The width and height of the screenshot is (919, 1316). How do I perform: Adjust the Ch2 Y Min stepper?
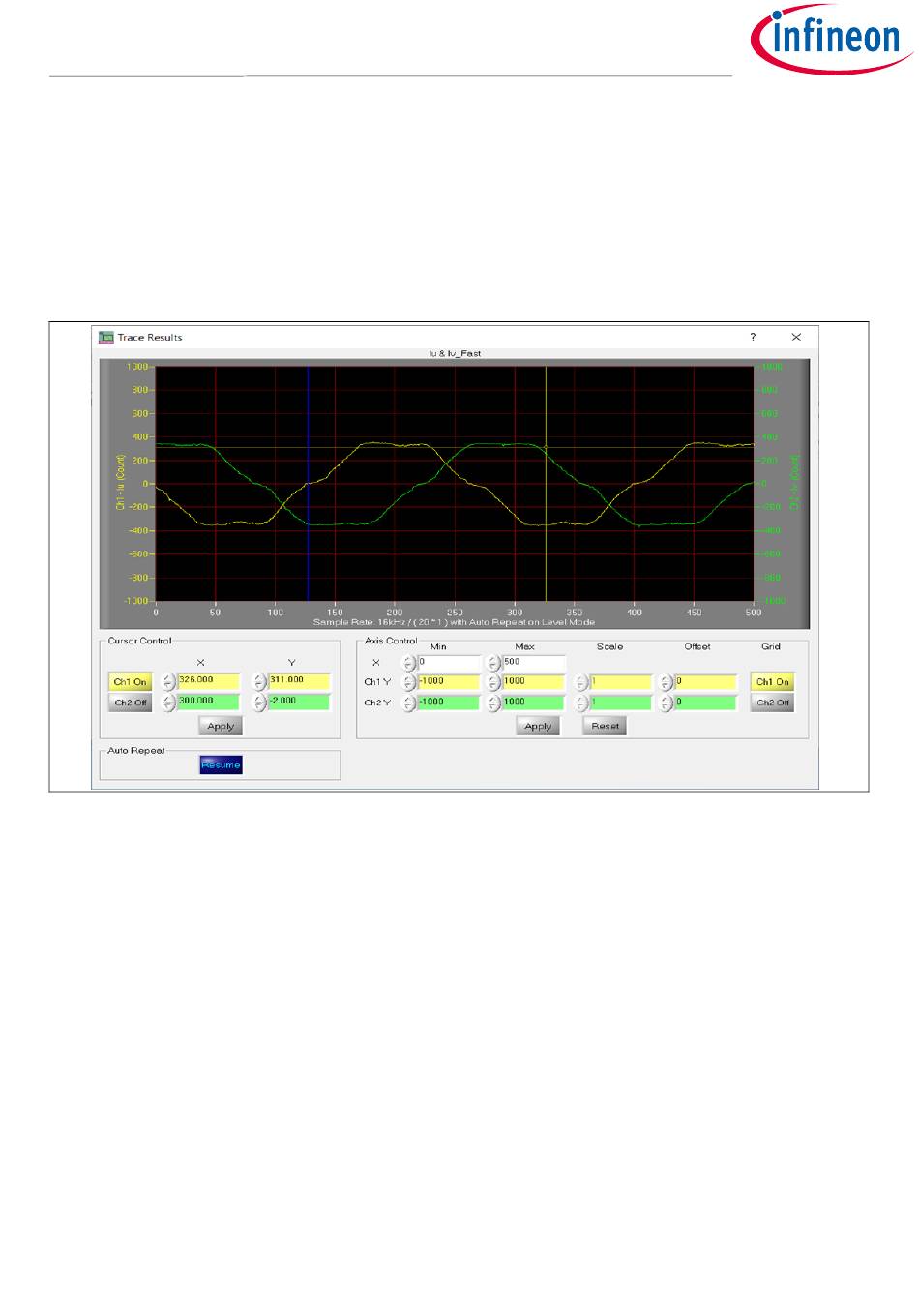click(409, 703)
